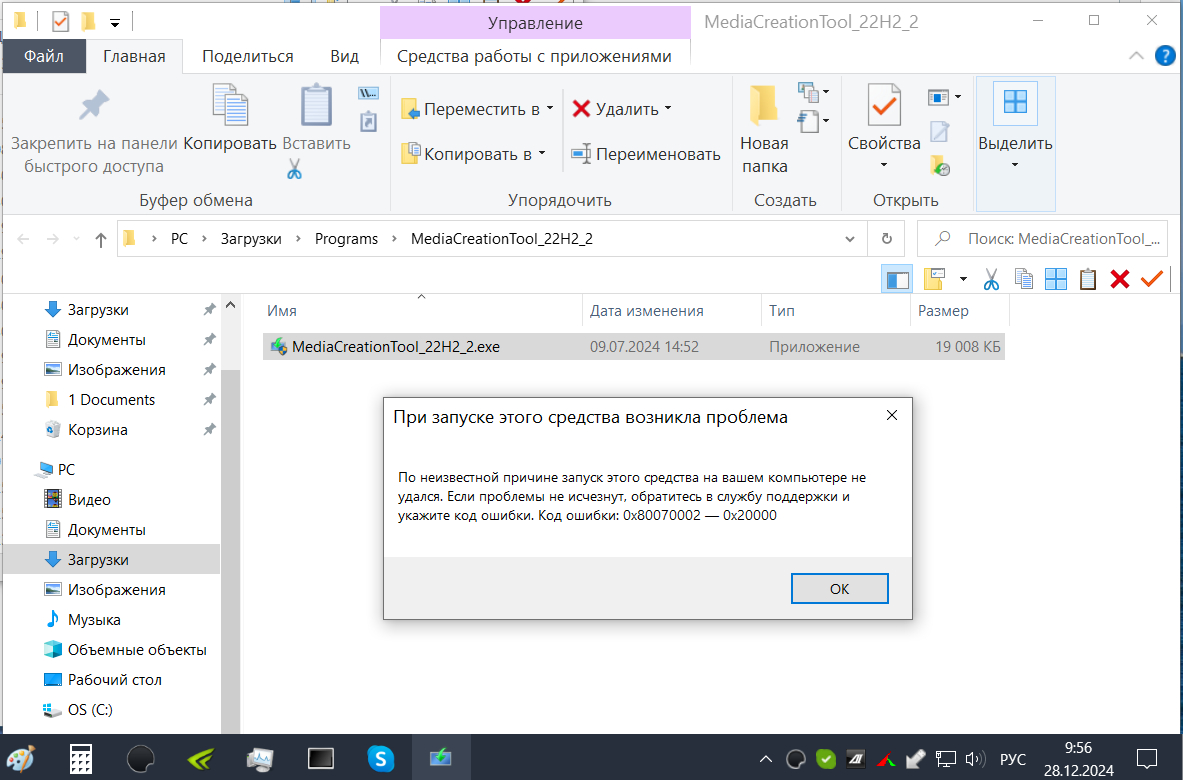
Task: Click the volume speaker tray icon
Action: (975, 760)
